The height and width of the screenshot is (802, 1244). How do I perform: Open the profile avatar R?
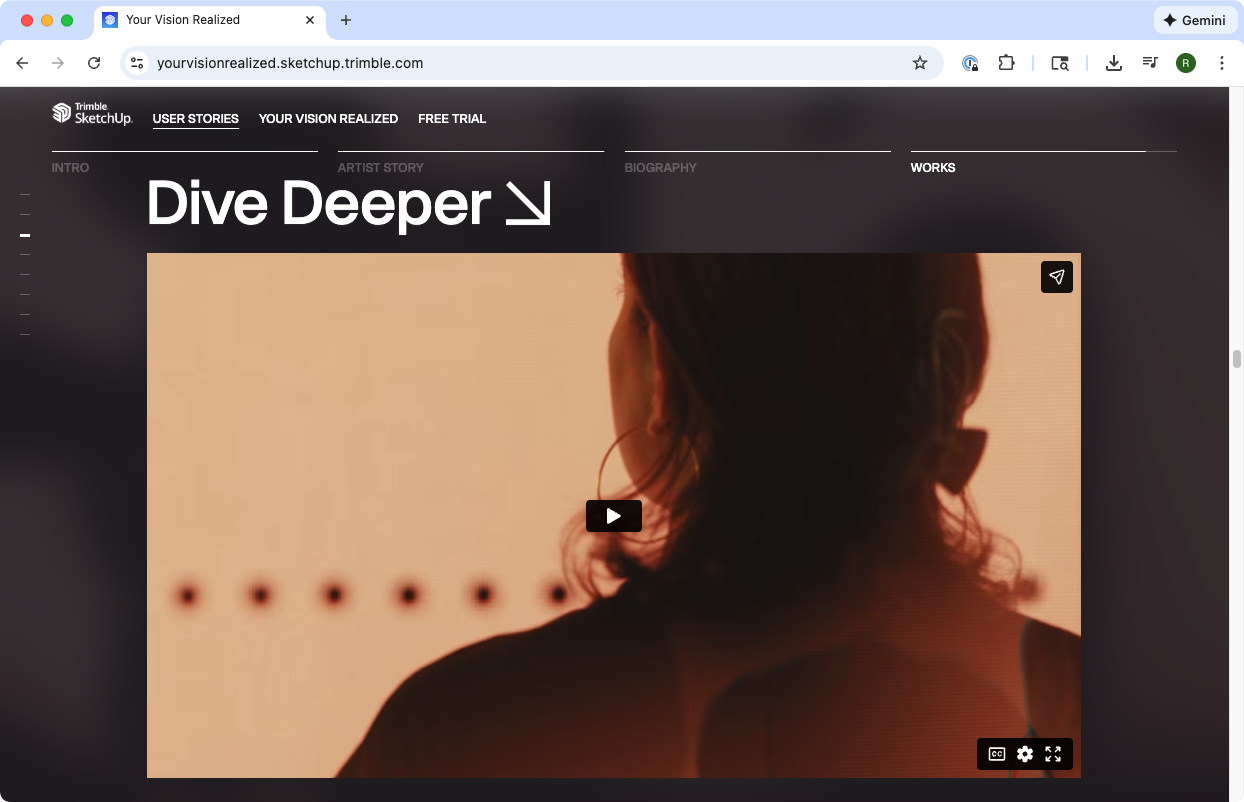click(x=1186, y=63)
